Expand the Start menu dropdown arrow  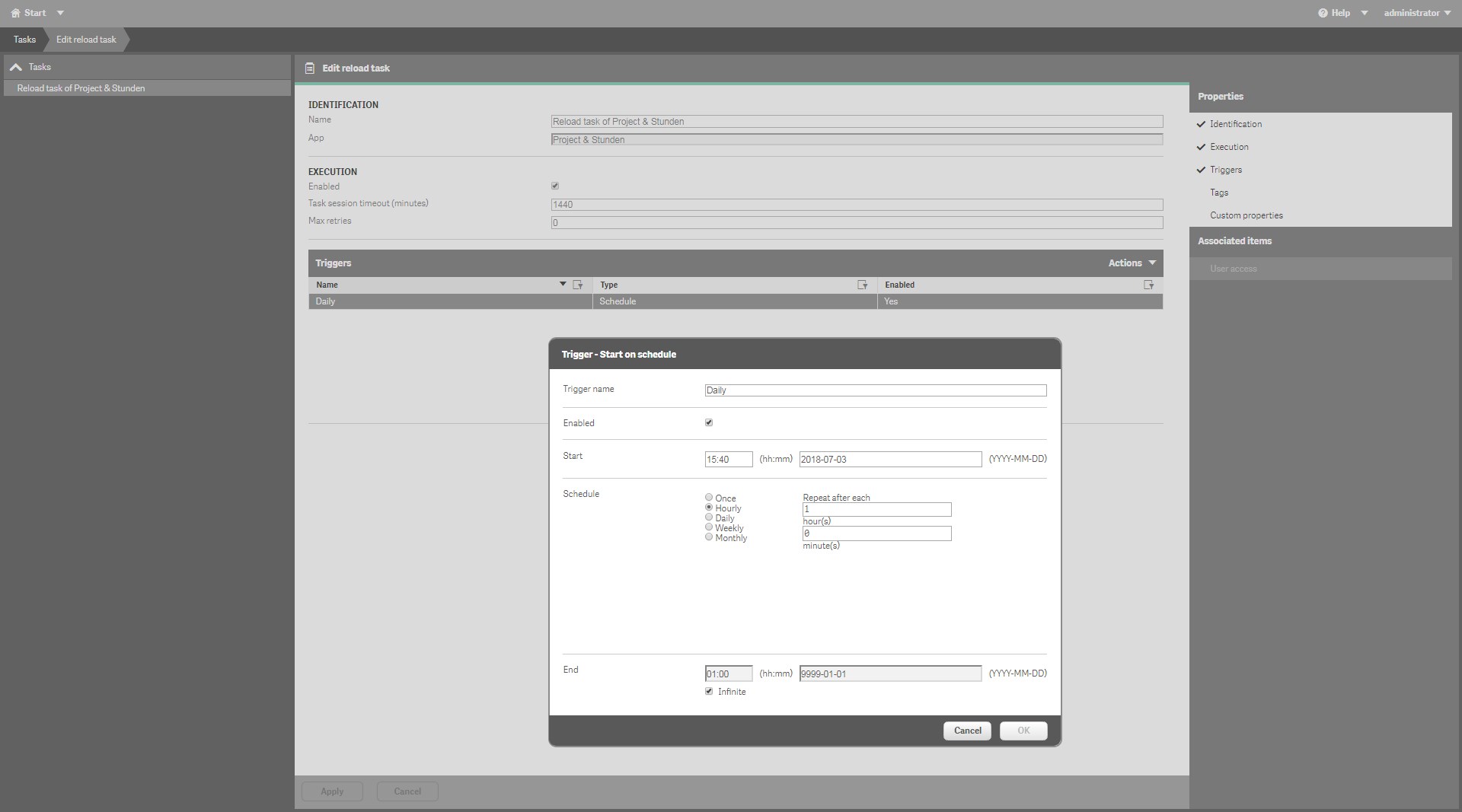[60, 13]
